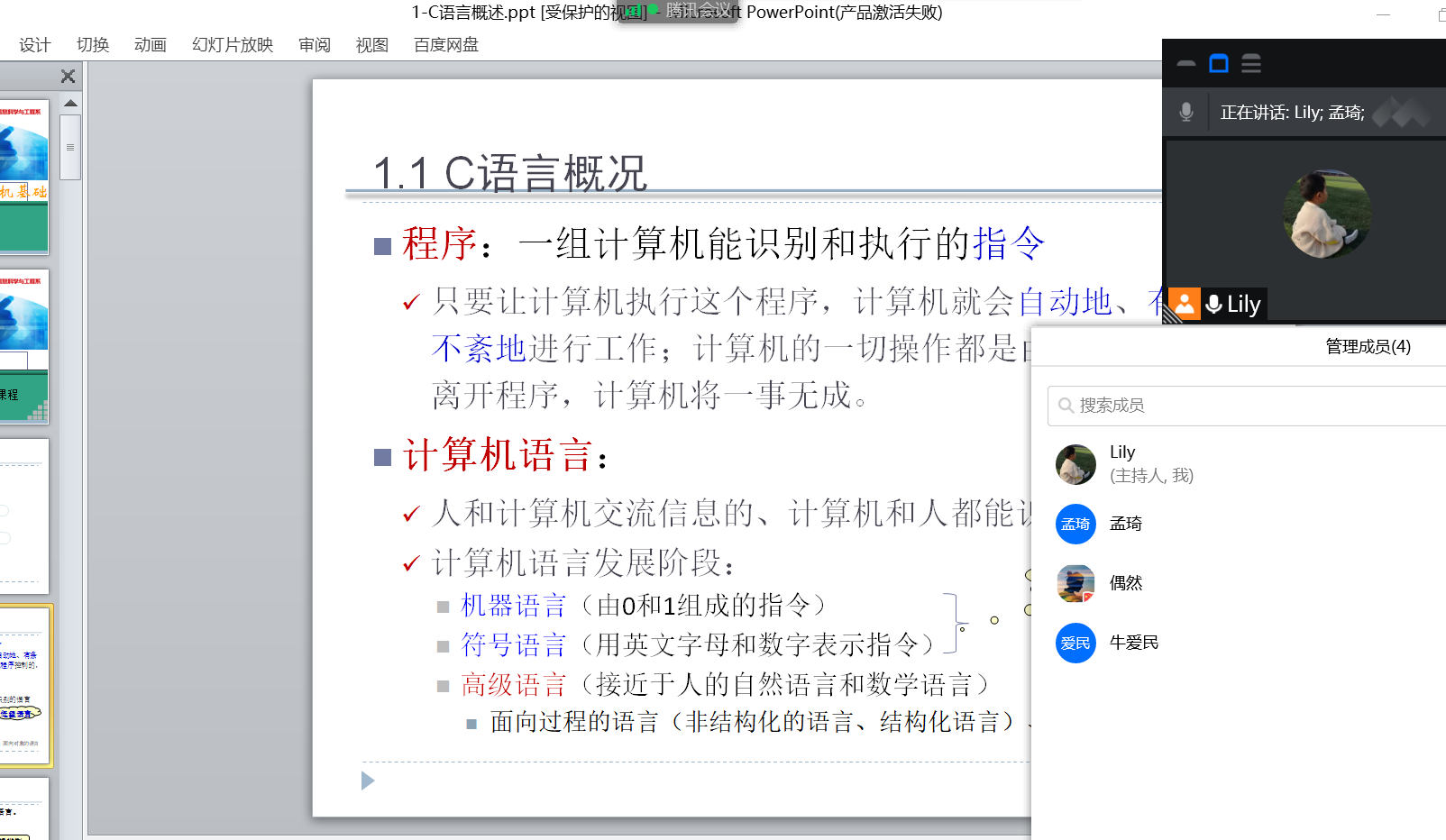Image resolution: width=1446 pixels, height=840 pixels.
Task: Collapse the floating meeting video window
Action: (x=1186, y=64)
